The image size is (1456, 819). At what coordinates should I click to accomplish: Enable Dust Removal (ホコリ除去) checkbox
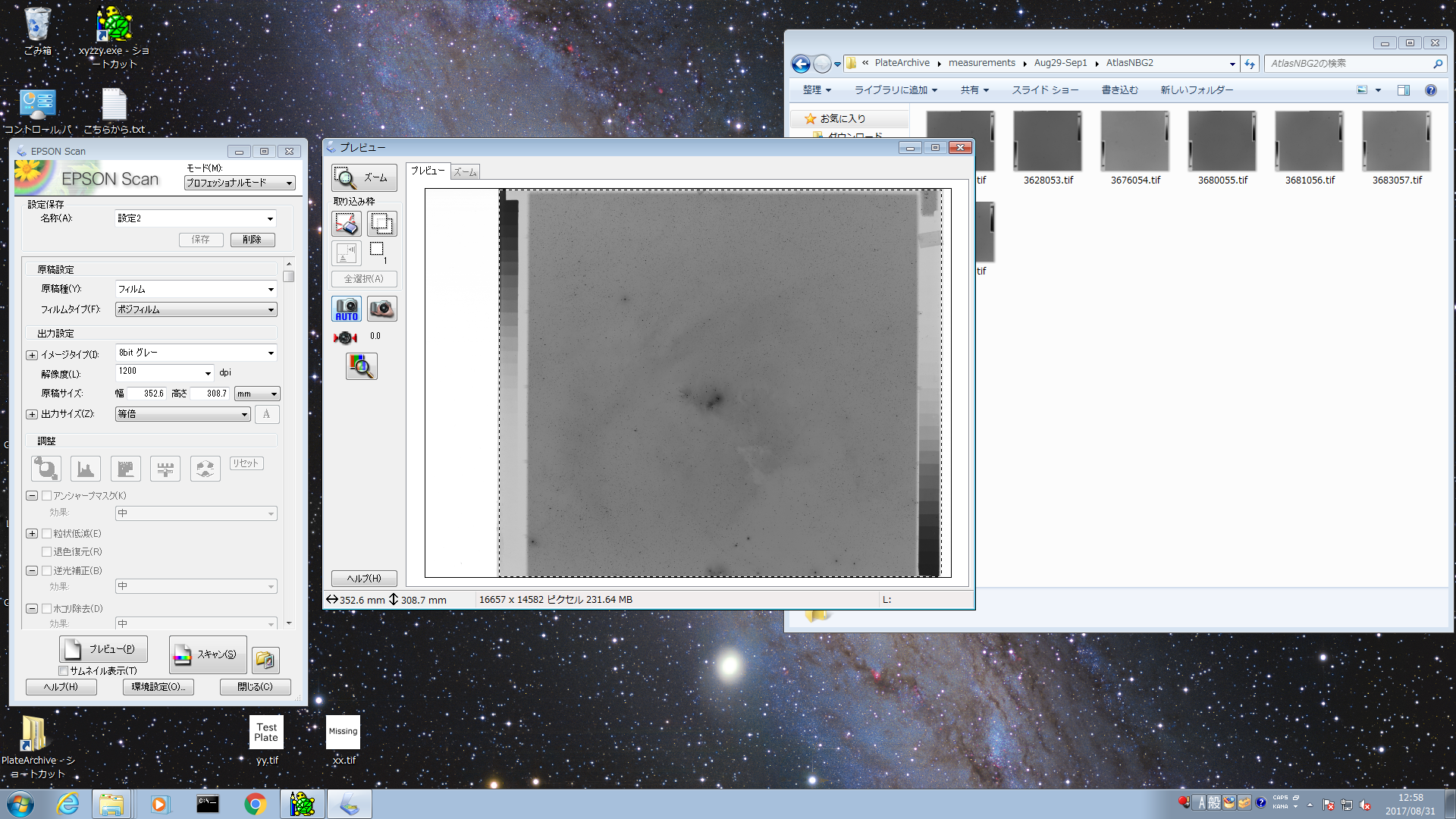47,608
